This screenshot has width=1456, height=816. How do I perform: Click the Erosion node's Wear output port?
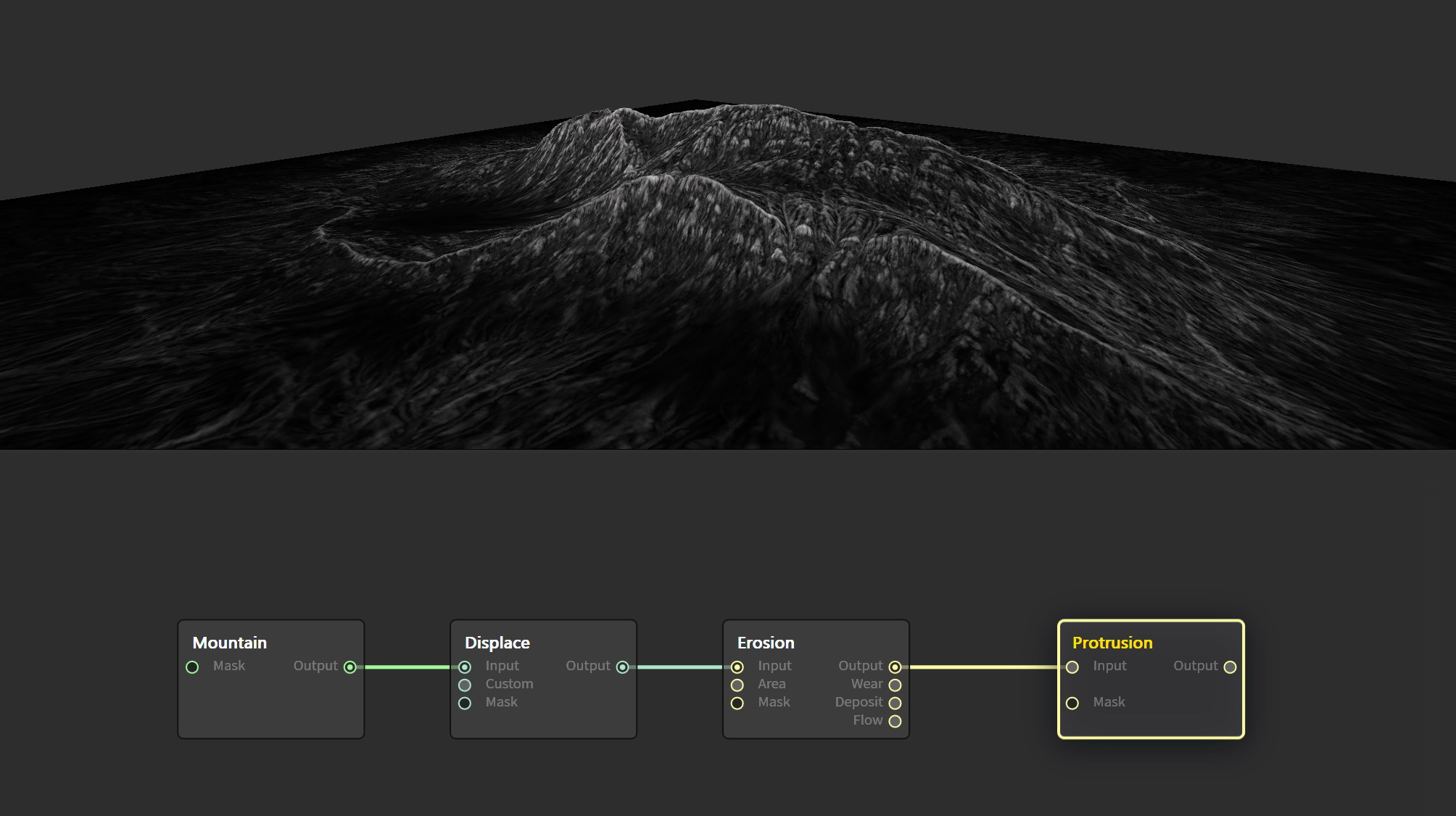[x=895, y=685]
